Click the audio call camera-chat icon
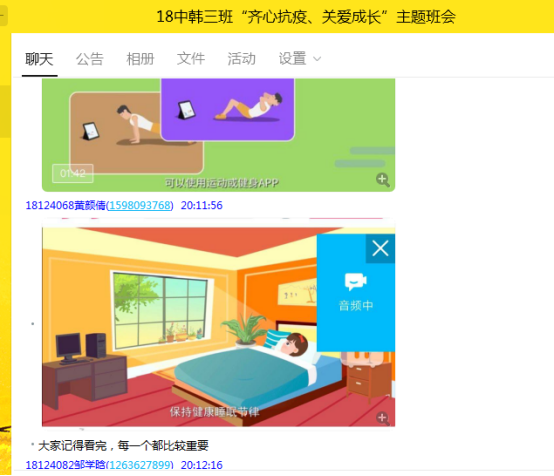The width and height of the screenshot is (554, 476). tap(355, 282)
